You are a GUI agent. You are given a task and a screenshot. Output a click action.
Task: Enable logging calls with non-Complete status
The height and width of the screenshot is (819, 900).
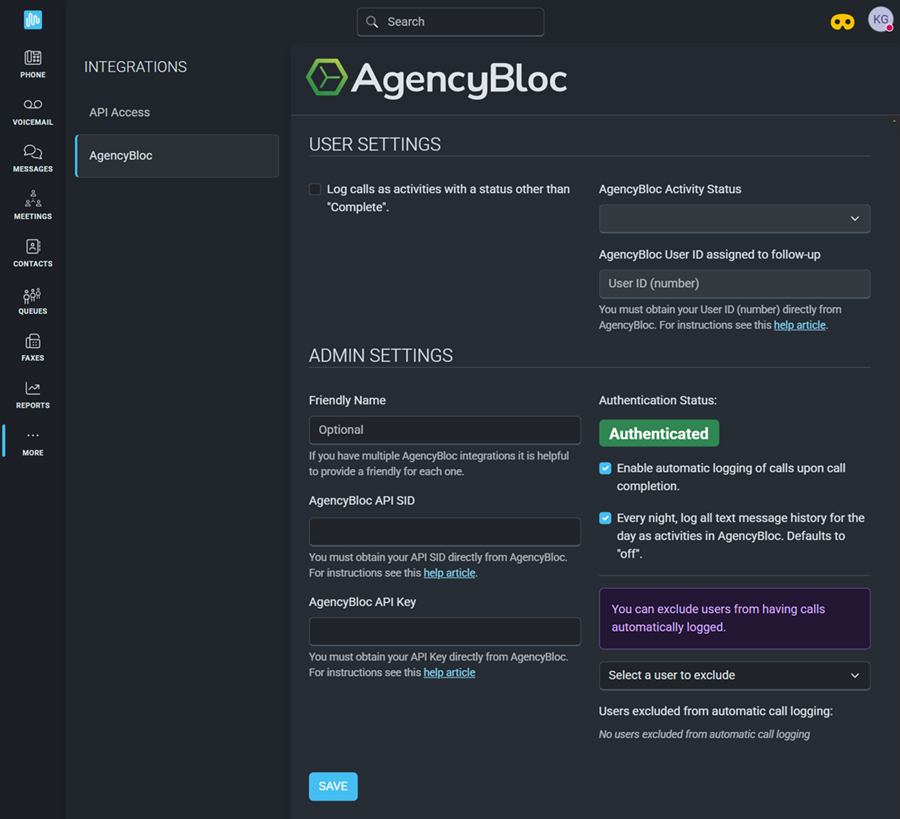(315, 189)
